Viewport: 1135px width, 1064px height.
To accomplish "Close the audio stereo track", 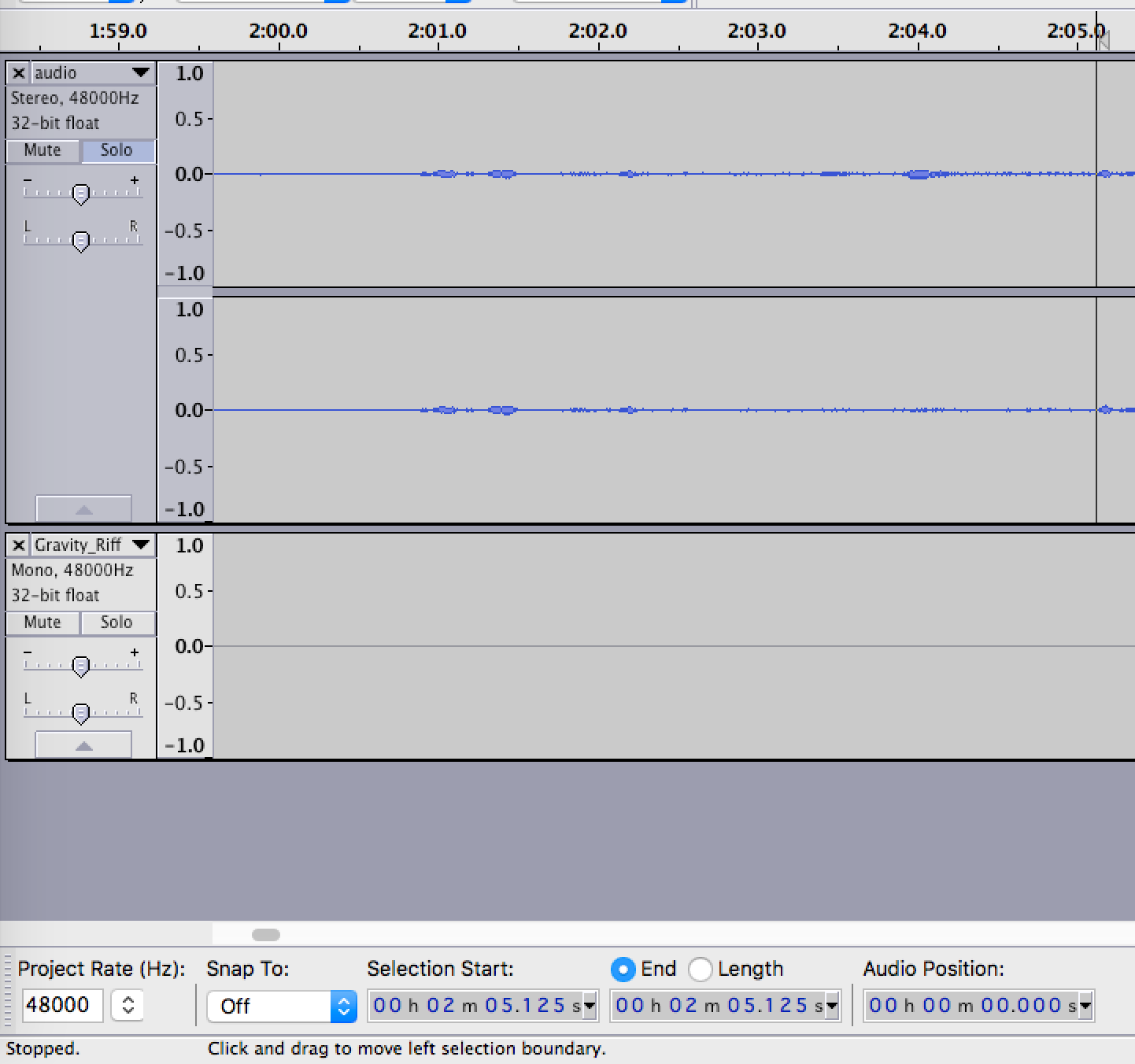I will (19, 73).
